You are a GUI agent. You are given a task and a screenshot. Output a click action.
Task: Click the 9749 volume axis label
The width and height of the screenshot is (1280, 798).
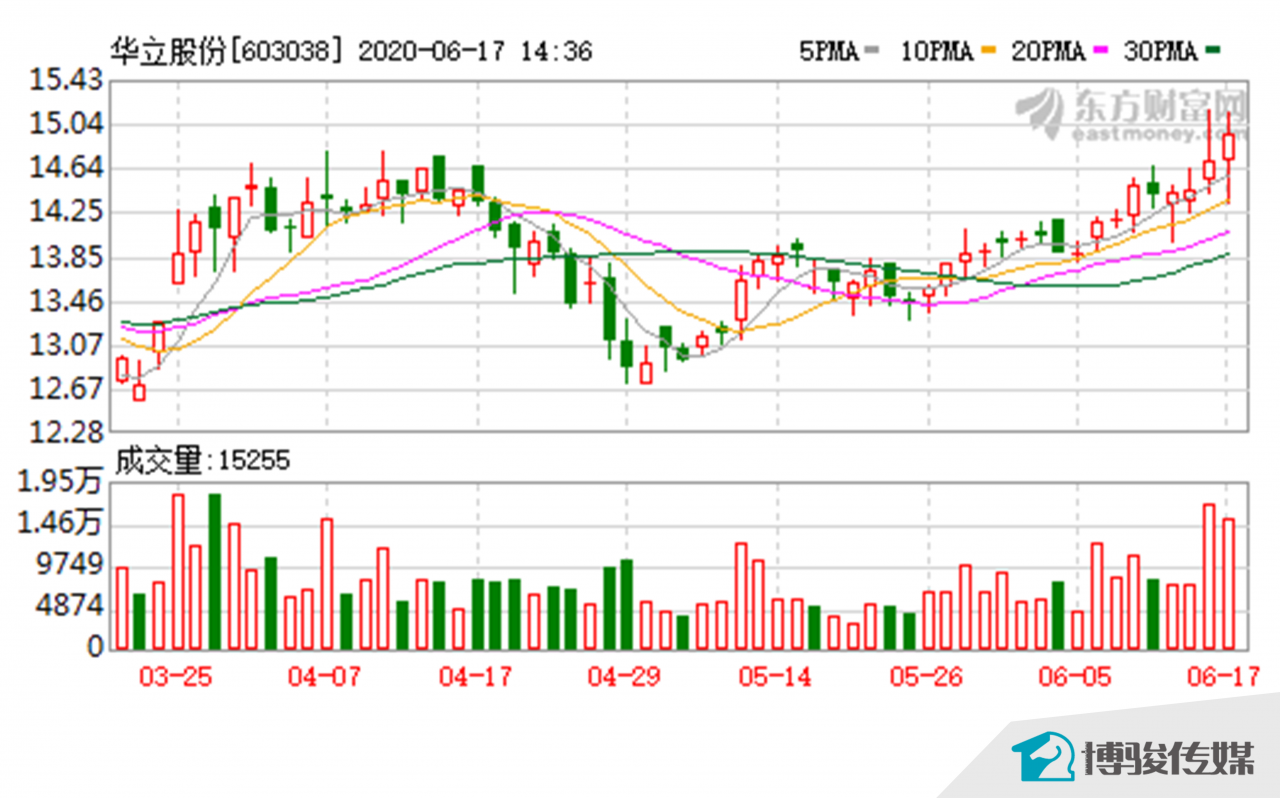point(71,565)
